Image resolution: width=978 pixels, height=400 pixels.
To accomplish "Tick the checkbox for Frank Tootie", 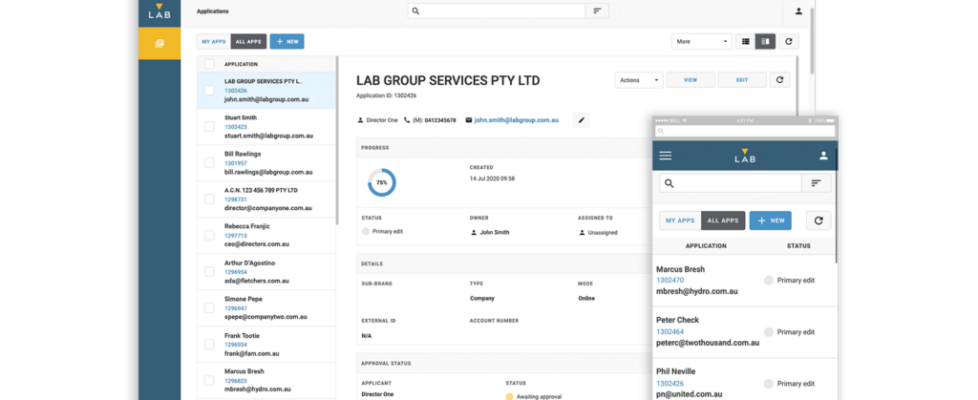I will 210,344.
